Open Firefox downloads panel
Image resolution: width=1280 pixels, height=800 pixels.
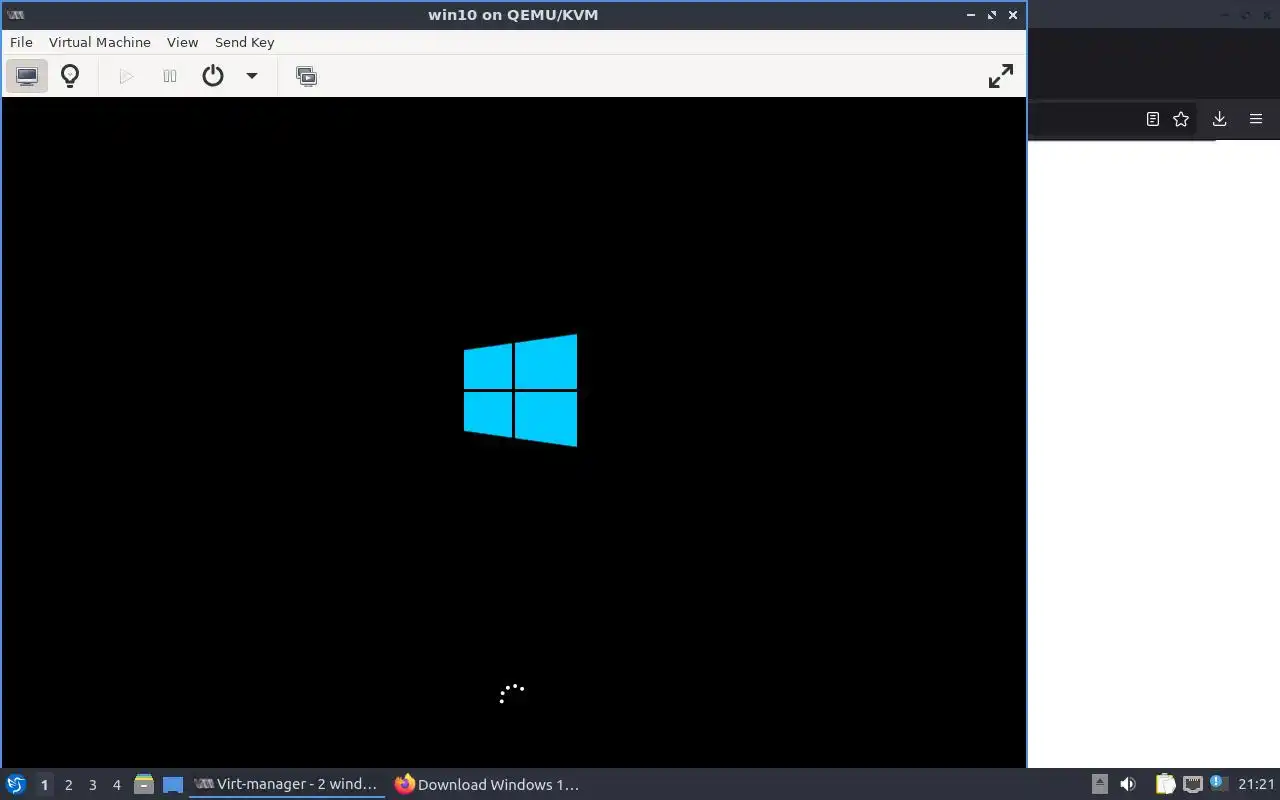click(1220, 119)
